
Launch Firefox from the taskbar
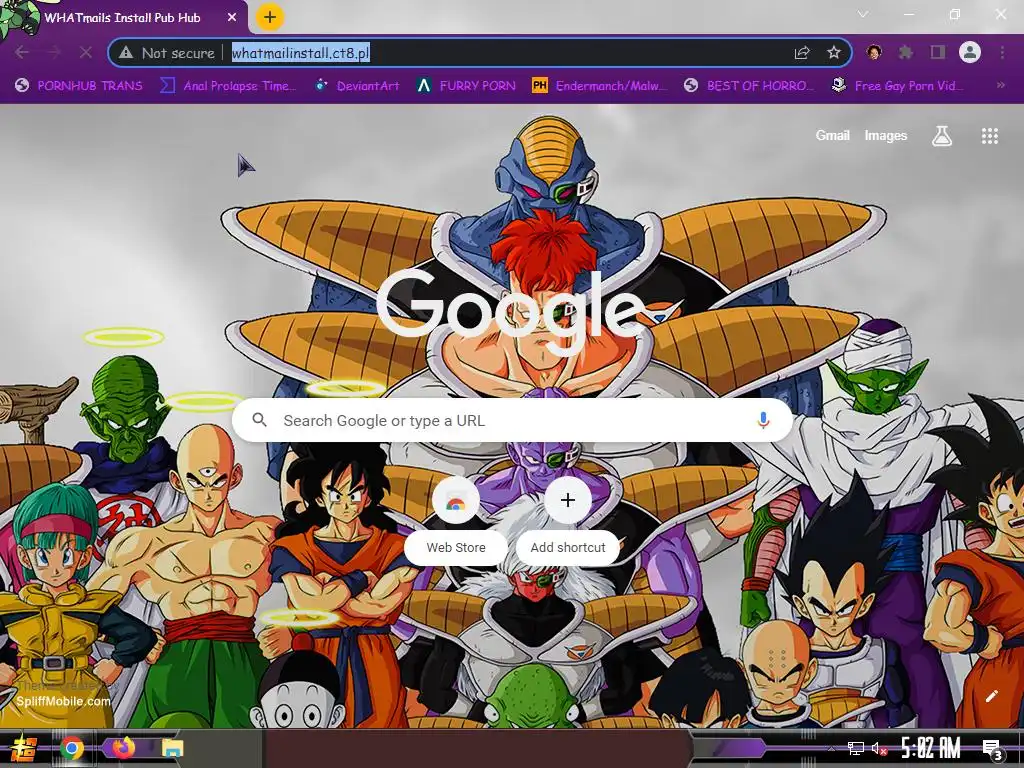click(x=123, y=748)
